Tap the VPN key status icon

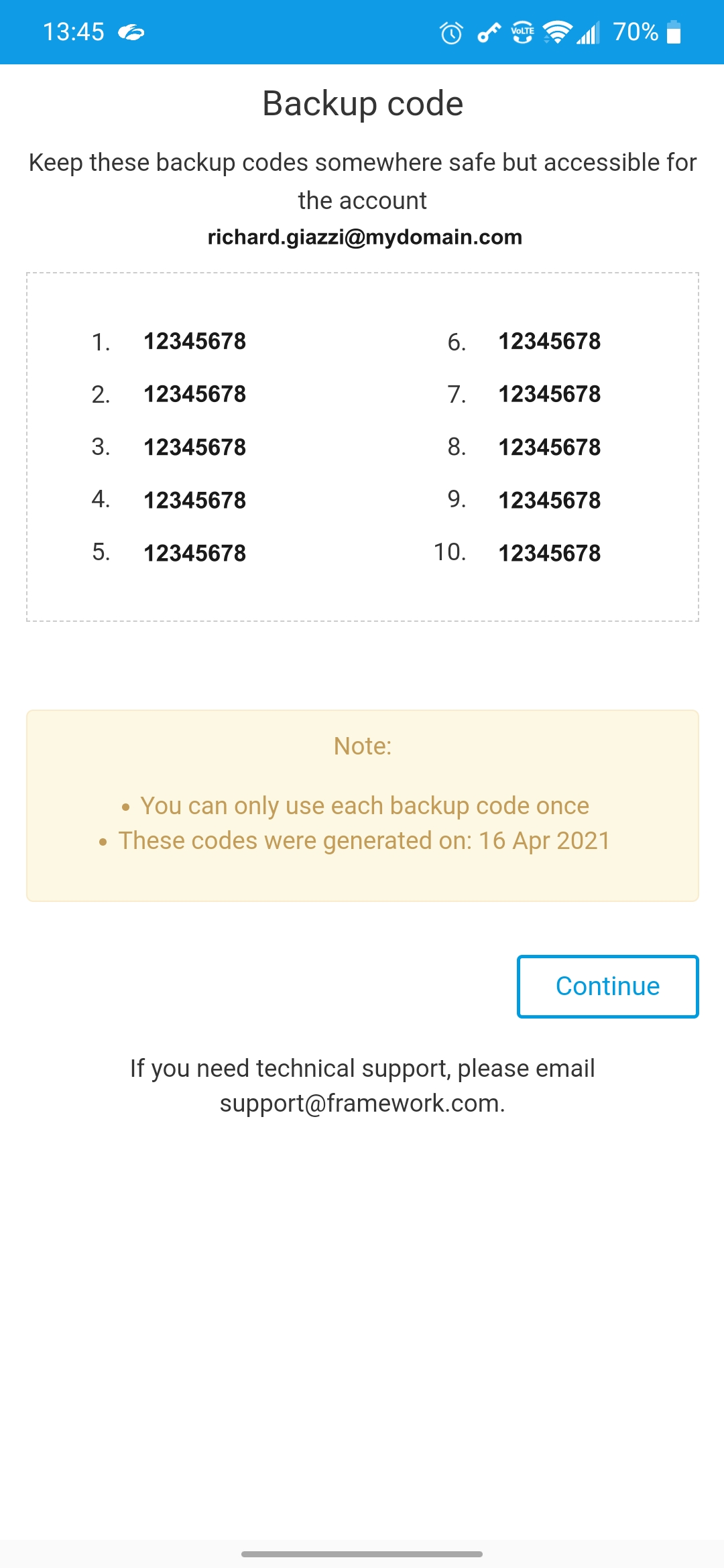coord(489,32)
